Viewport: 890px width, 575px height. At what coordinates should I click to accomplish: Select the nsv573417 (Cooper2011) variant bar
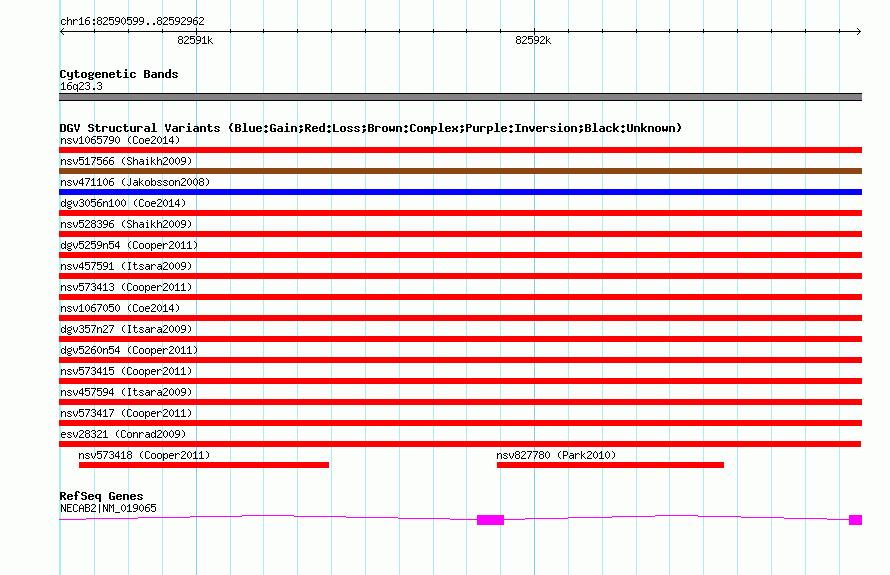point(460,423)
